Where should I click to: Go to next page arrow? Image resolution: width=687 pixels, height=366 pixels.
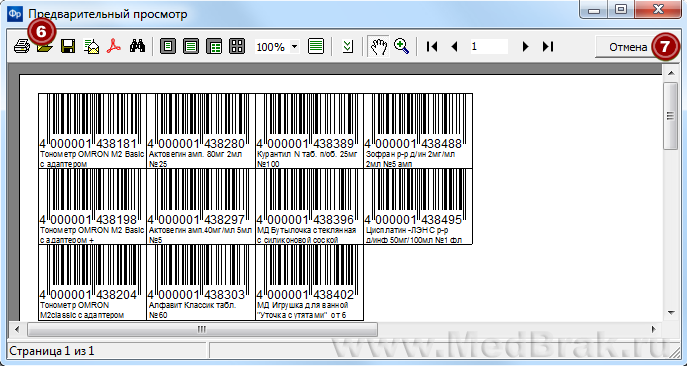pyautogui.click(x=525, y=46)
